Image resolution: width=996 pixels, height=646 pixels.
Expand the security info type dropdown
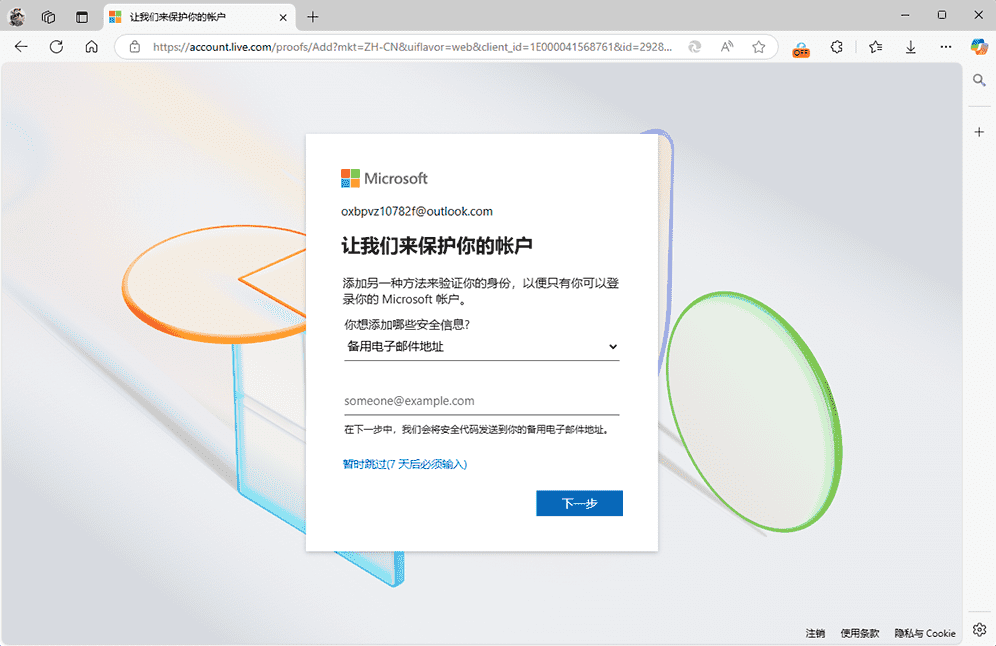pos(481,347)
